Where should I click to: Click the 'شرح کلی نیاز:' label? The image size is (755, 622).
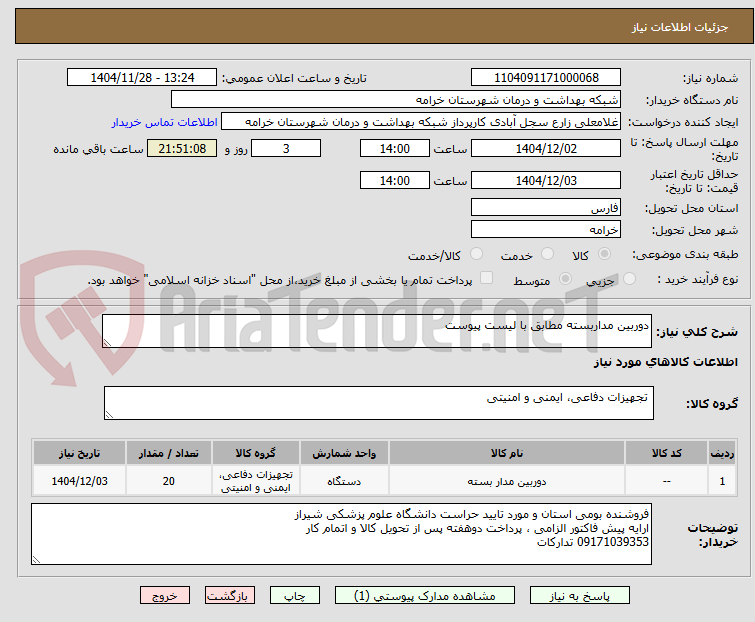697,332
